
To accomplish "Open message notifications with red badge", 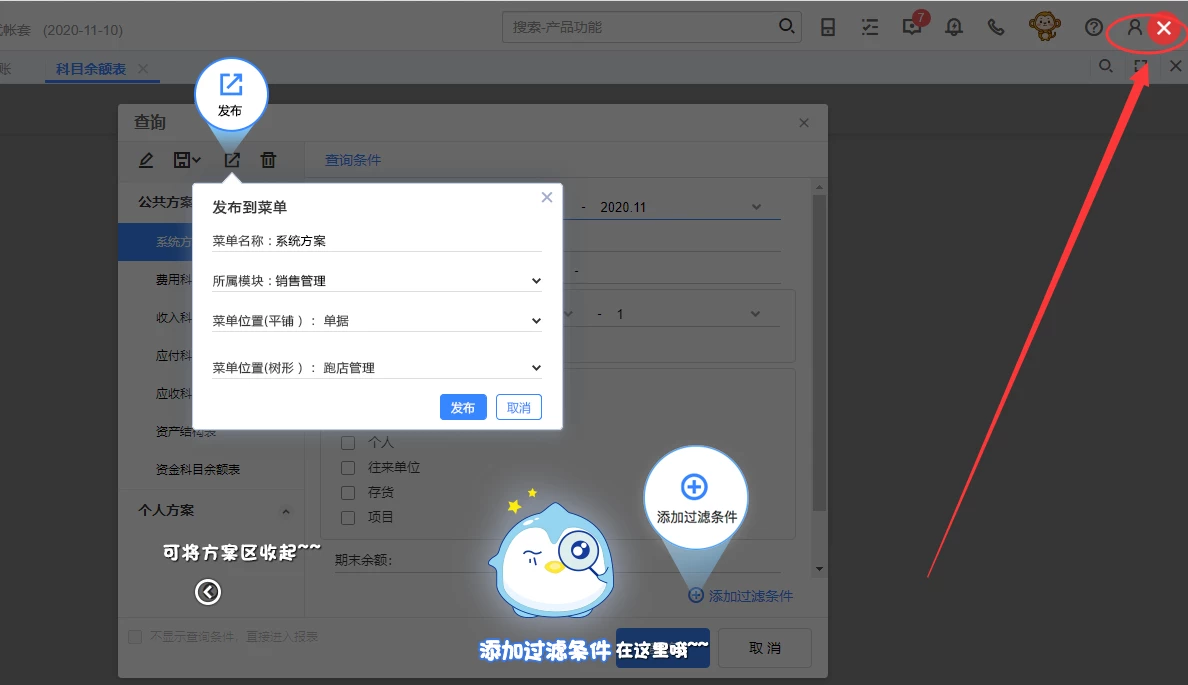I will [912, 27].
